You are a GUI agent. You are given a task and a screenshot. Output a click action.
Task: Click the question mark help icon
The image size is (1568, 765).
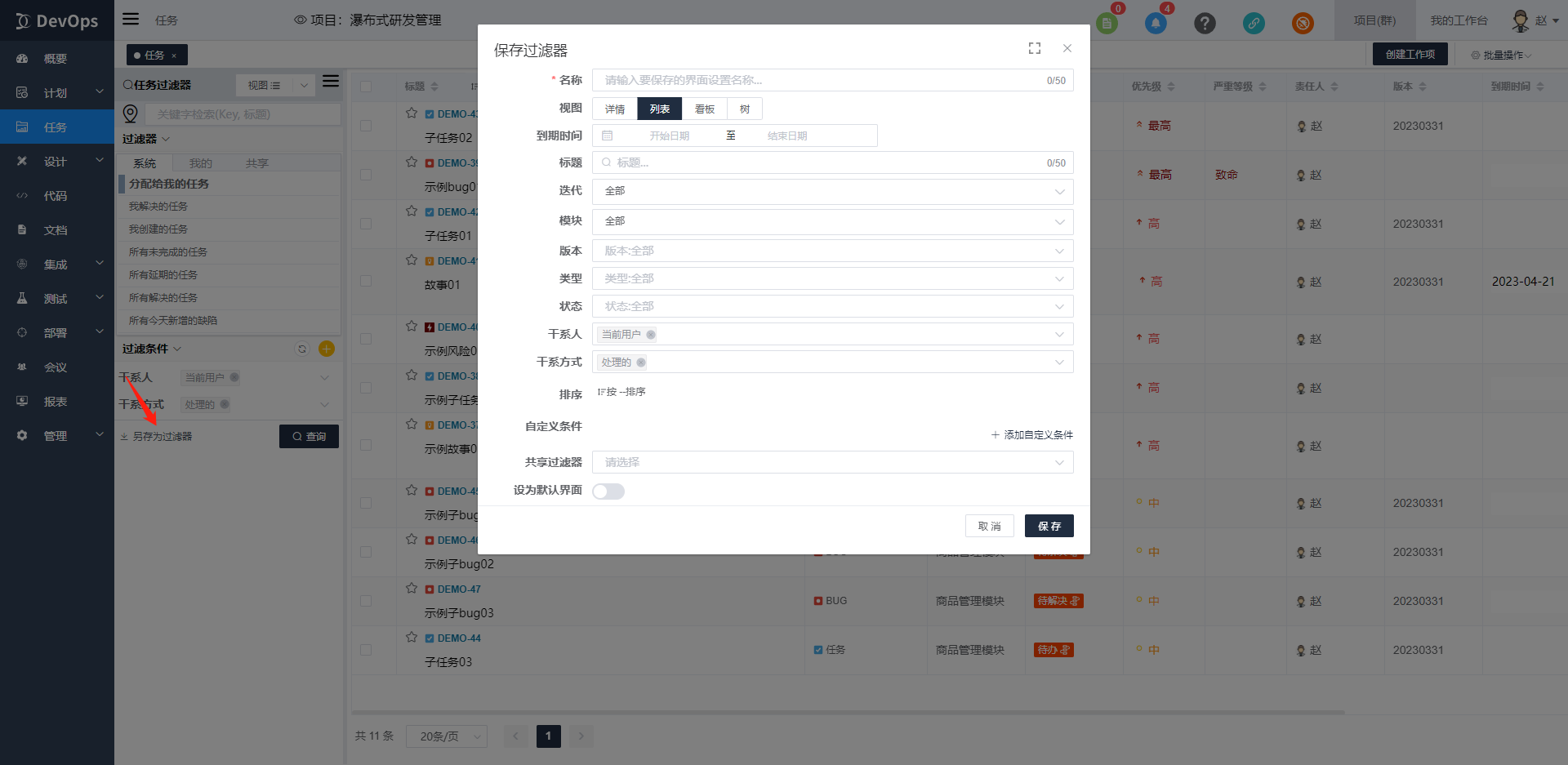click(x=1205, y=23)
